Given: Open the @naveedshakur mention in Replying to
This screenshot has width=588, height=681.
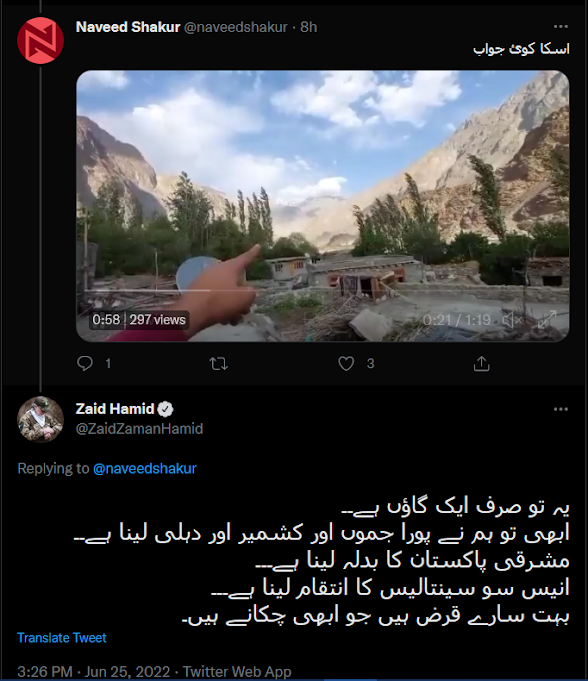Looking at the screenshot, I should coord(145,468).
